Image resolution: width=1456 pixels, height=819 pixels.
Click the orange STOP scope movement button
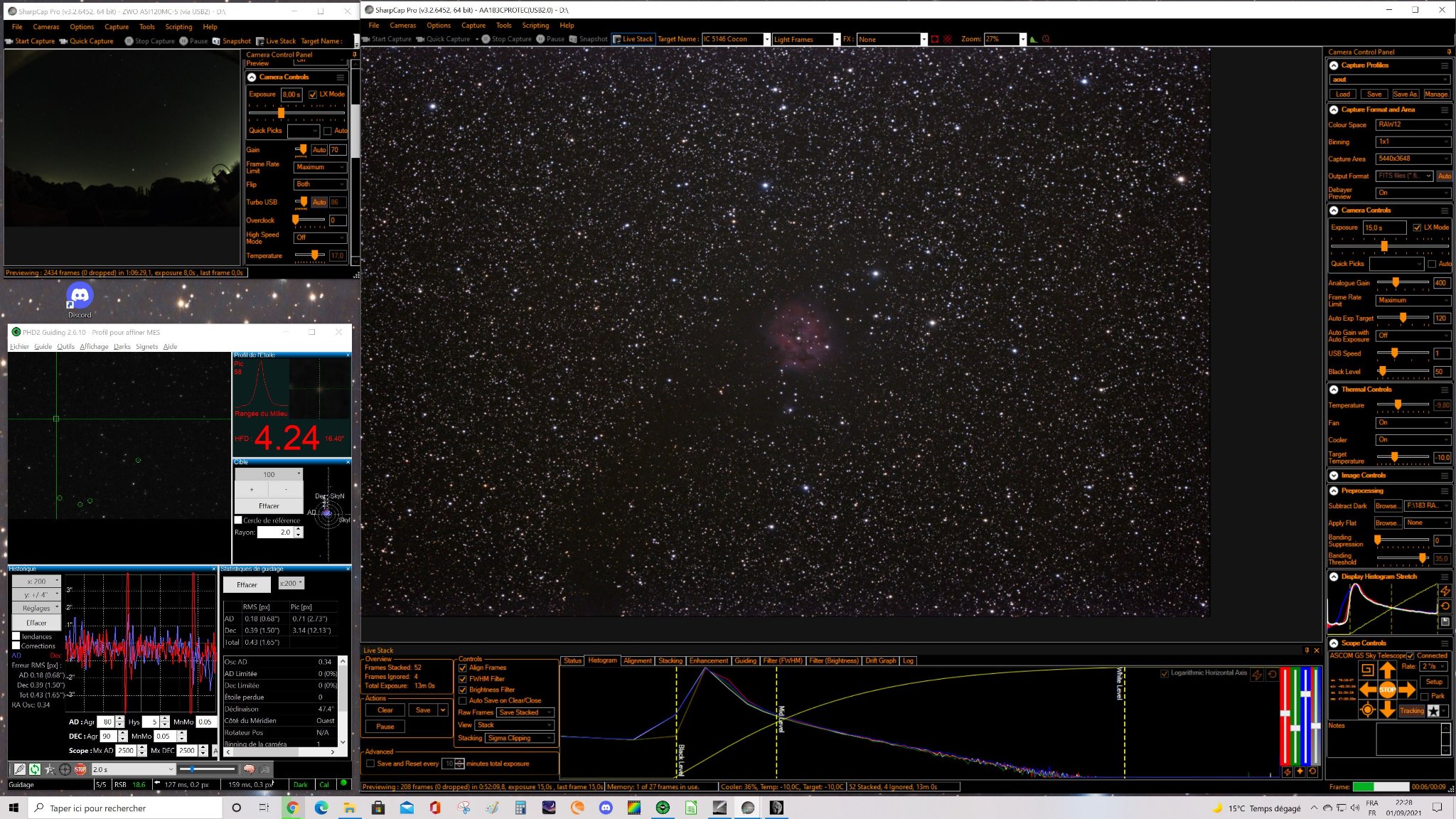tap(1387, 690)
